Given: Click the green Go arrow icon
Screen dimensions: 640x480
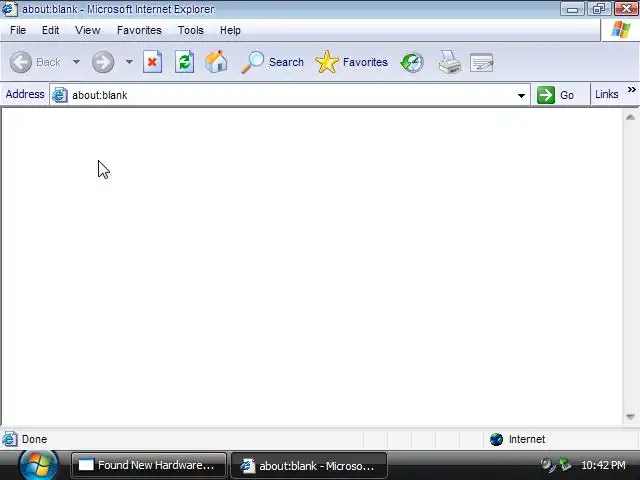Looking at the screenshot, I should (x=546, y=95).
